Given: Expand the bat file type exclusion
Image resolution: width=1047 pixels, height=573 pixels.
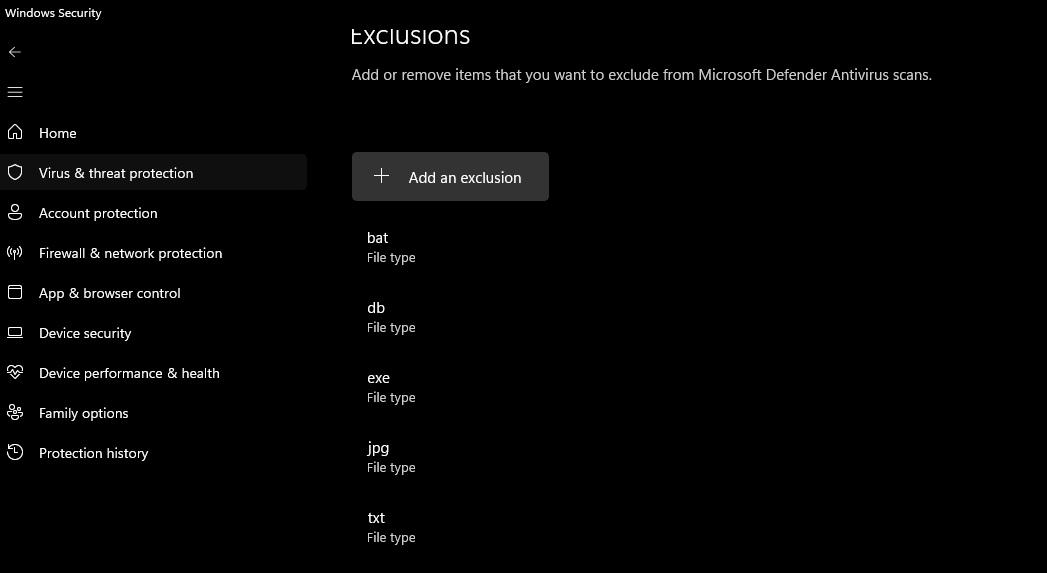Looking at the screenshot, I should point(390,247).
